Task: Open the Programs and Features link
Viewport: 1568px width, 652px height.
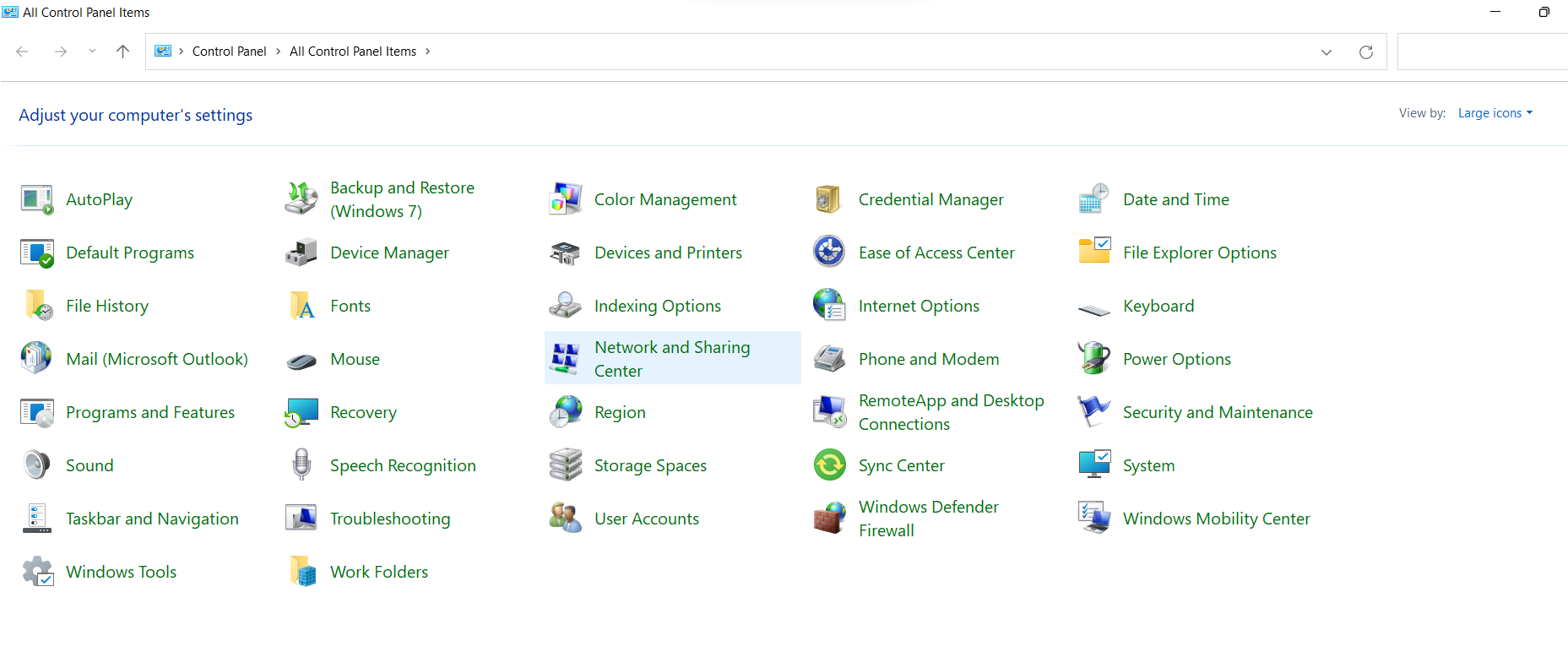Action: click(x=149, y=412)
